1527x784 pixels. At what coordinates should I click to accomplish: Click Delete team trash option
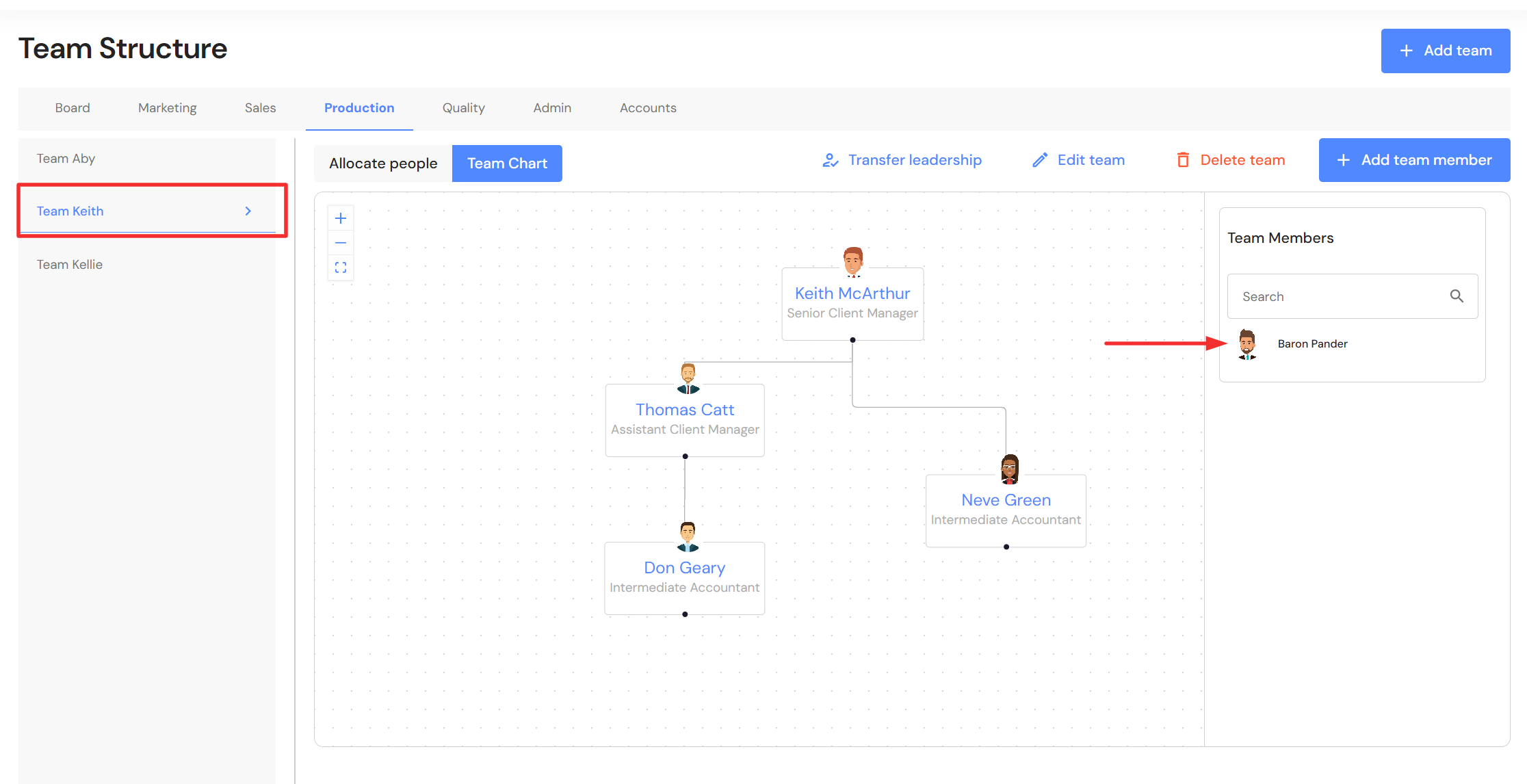(1230, 160)
